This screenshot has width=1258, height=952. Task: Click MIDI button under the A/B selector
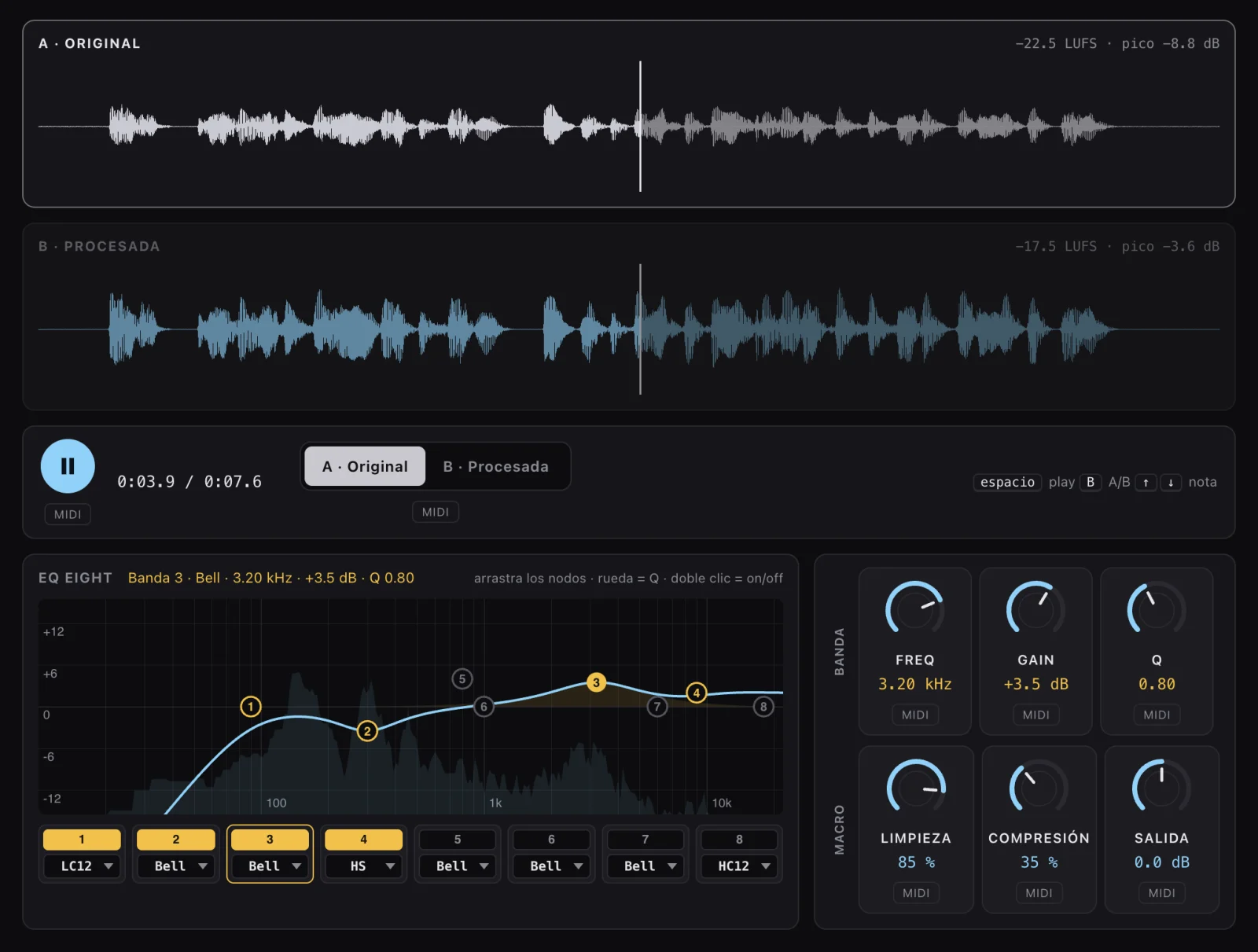tap(436, 512)
